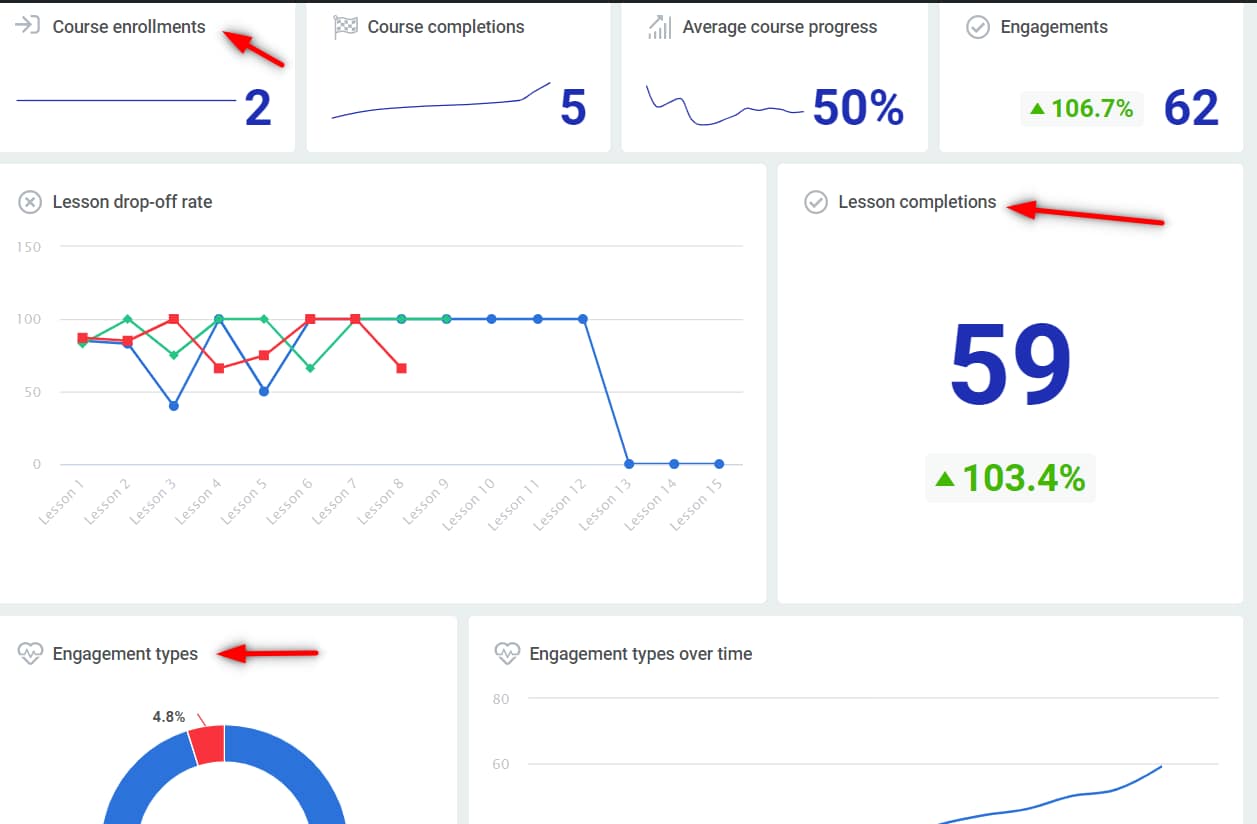Image resolution: width=1257 pixels, height=824 pixels.
Task: Click the blue data point at Lesson 3
Action: pos(173,406)
